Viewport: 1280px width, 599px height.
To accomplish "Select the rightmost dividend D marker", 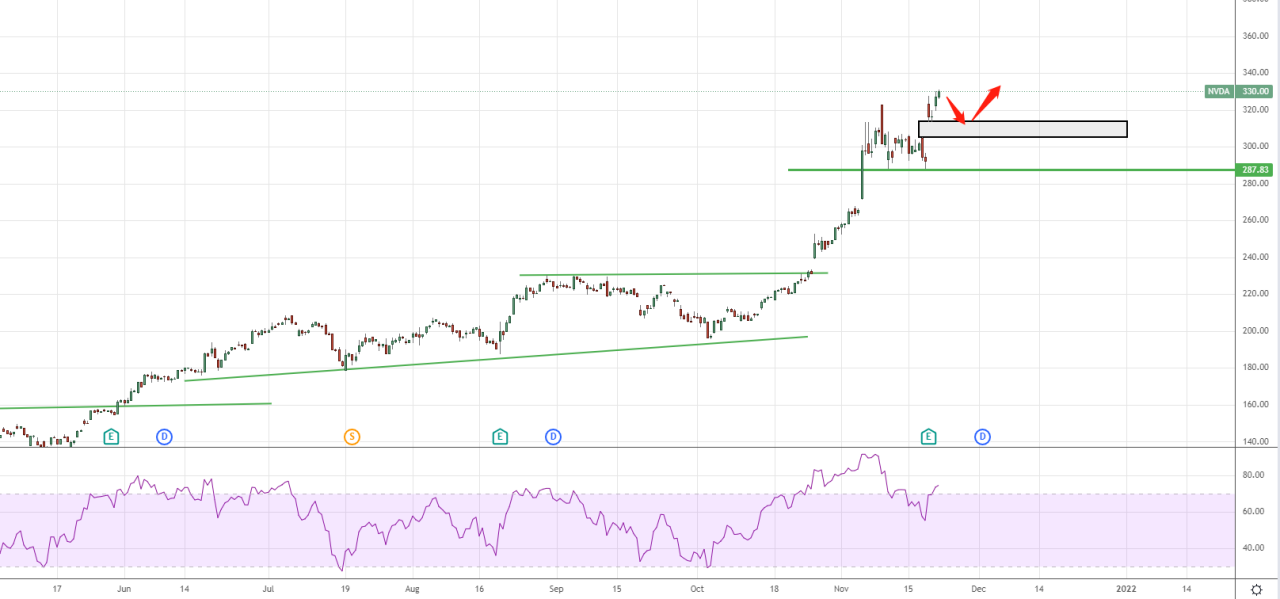I will (x=982, y=437).
